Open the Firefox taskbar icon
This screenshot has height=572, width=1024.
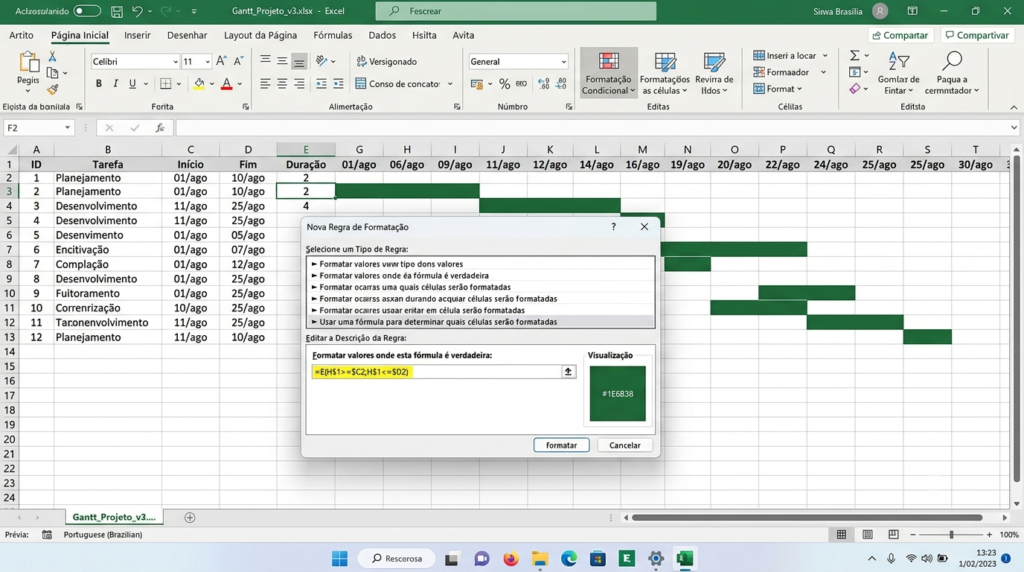(x=511, y=558)
